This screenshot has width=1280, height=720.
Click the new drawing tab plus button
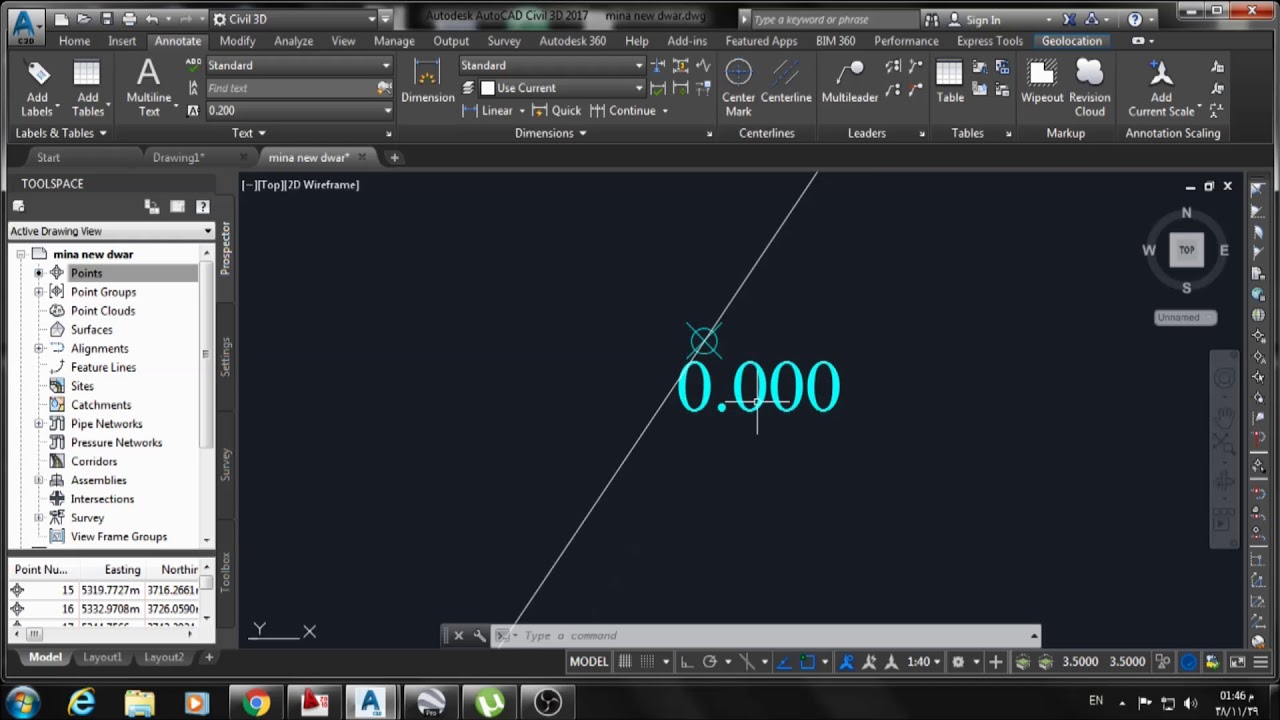pyautogui.click(x=394, y=158)
